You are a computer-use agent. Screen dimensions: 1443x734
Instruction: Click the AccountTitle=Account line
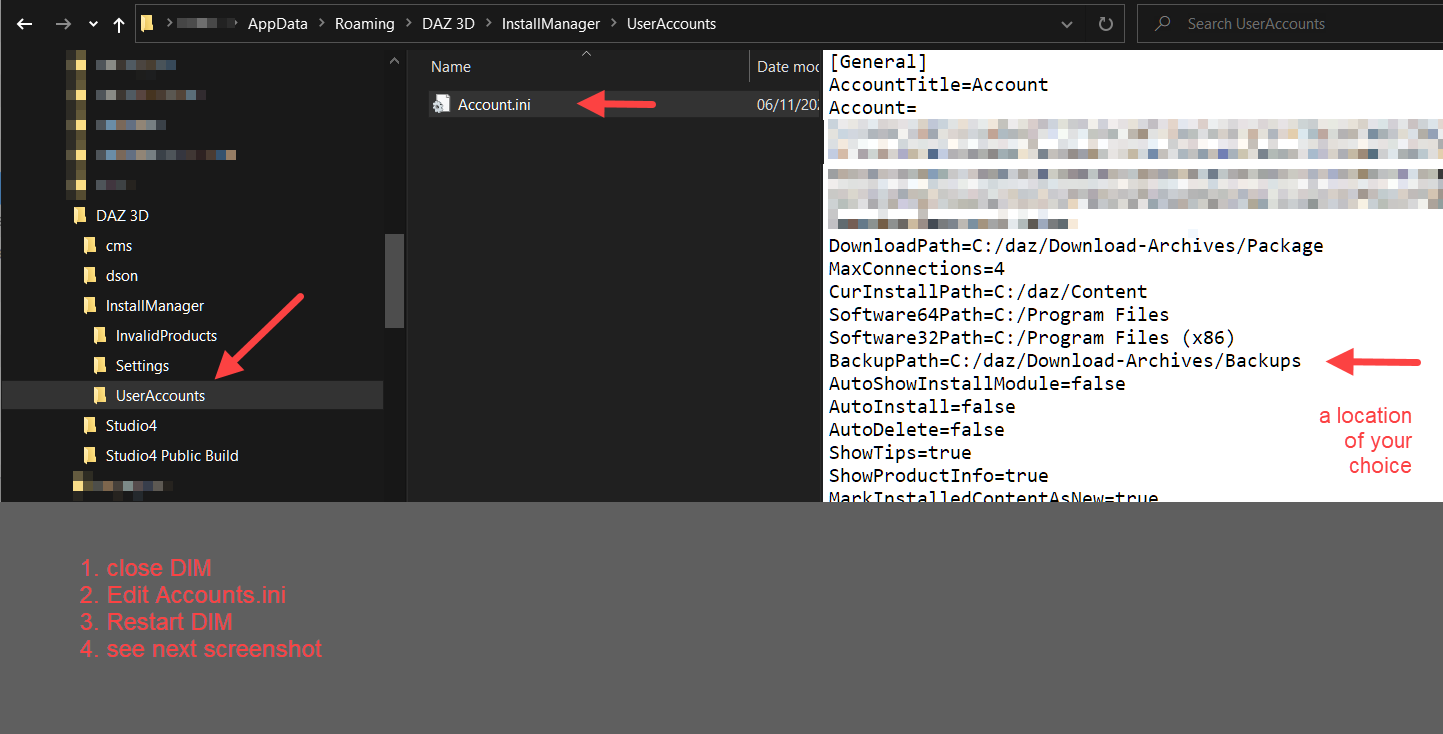click(x=939, y=85)
